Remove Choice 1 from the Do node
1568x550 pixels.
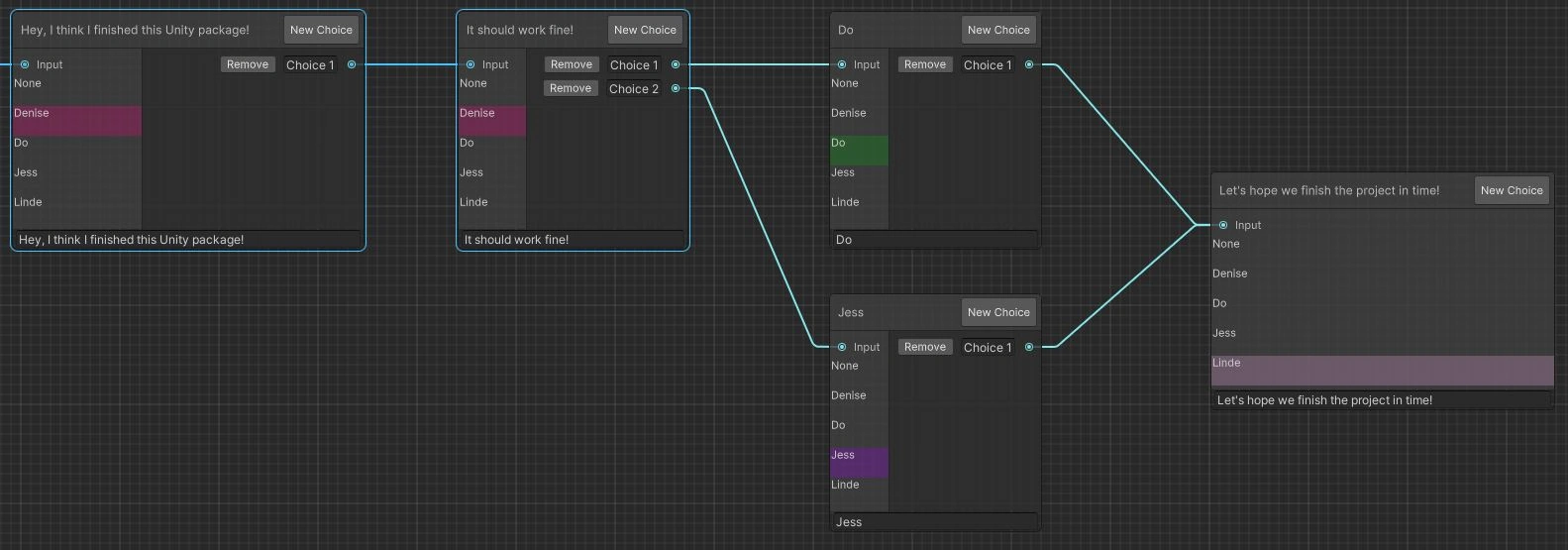click(x=925, y=64)
